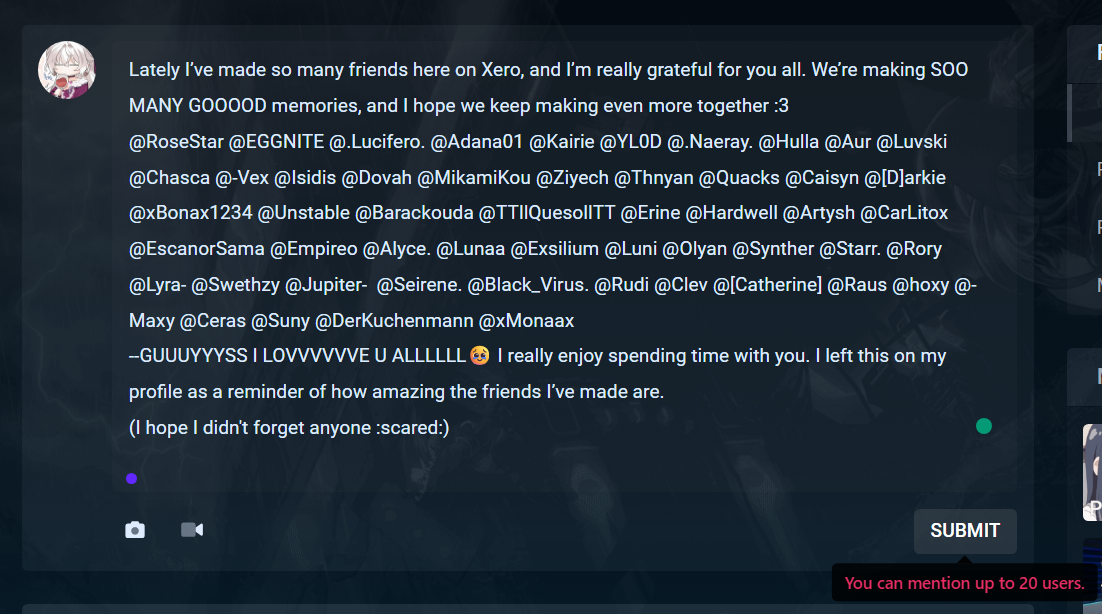
Task: Attach a video with the camcorder icon
Action: (192, 530)
